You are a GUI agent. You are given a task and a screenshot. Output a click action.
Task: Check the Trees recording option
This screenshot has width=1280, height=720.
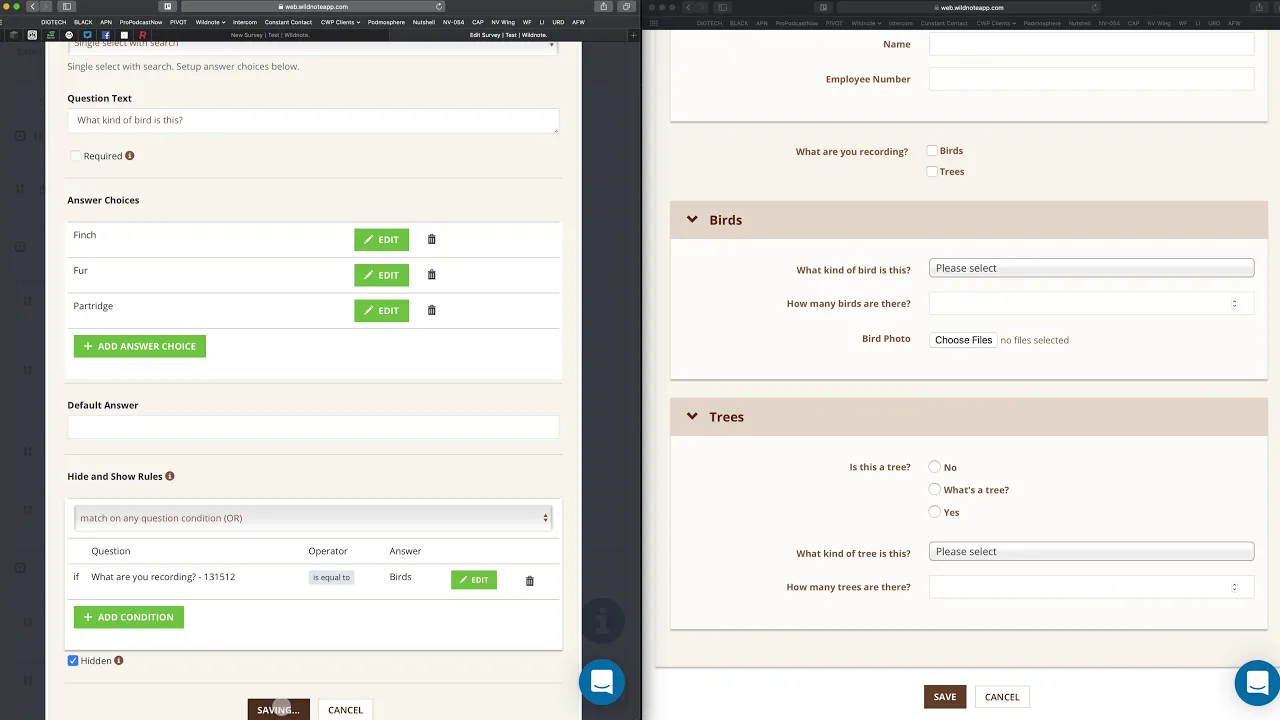[932, 172]
